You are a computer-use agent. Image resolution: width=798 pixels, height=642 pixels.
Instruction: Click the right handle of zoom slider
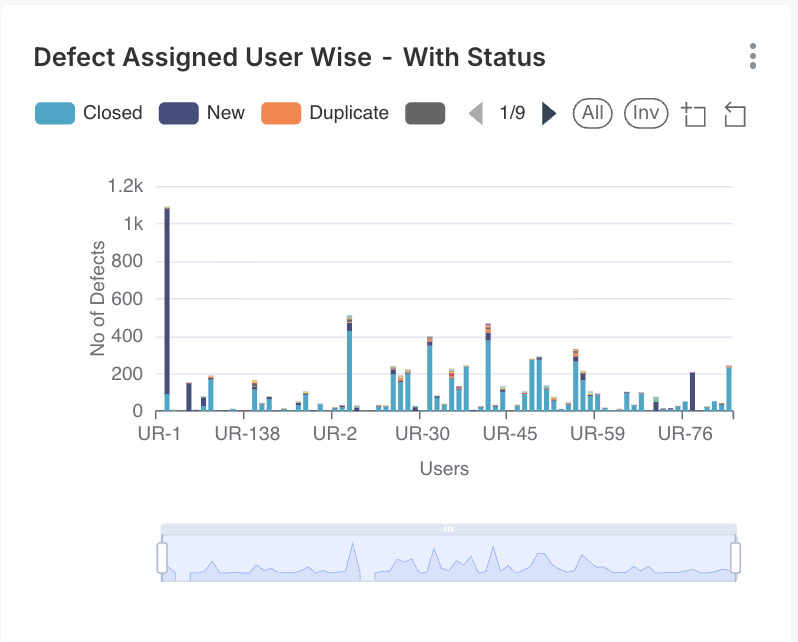point(736,558)
